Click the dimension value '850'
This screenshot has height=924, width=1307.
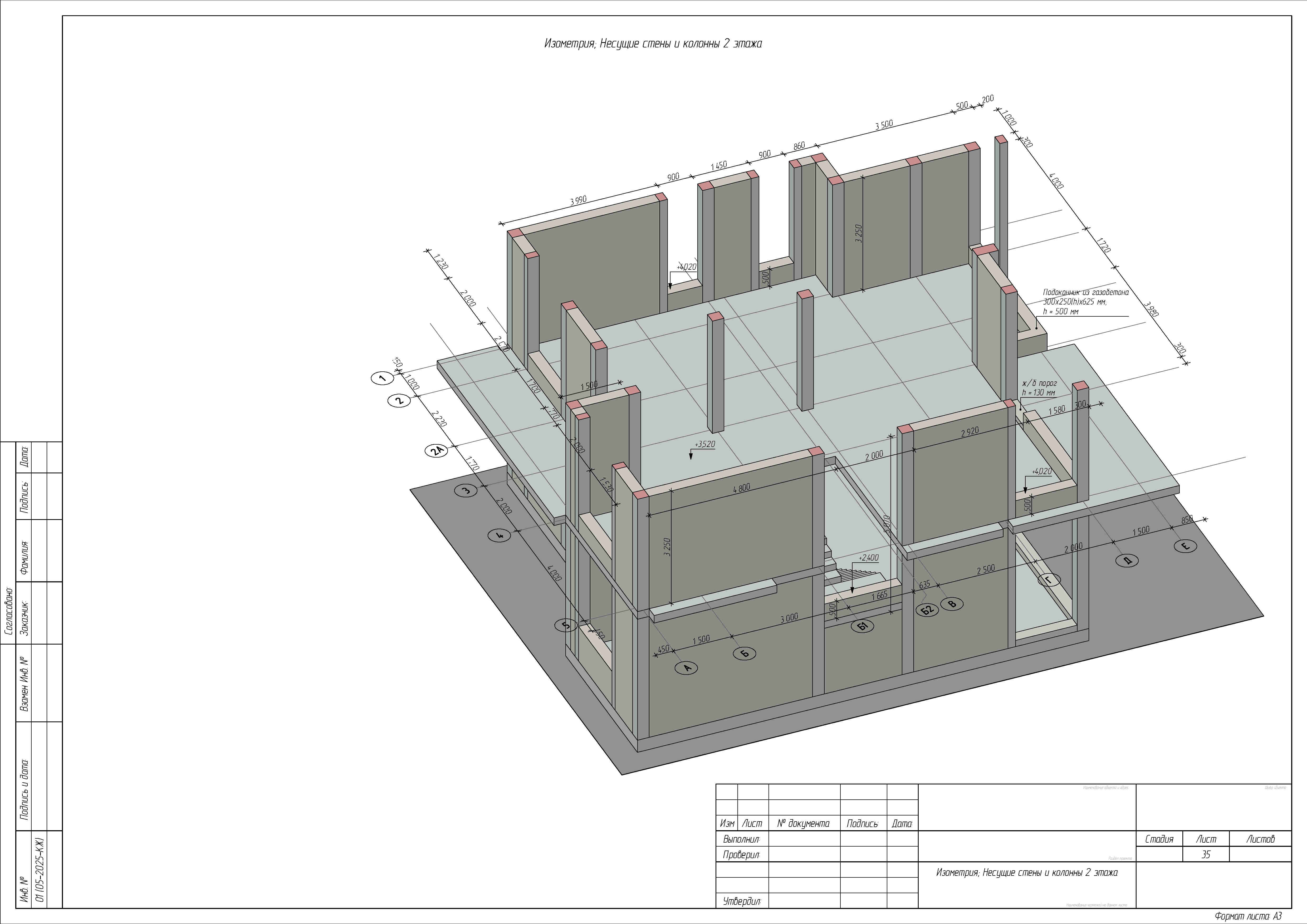pos(1187,519)
